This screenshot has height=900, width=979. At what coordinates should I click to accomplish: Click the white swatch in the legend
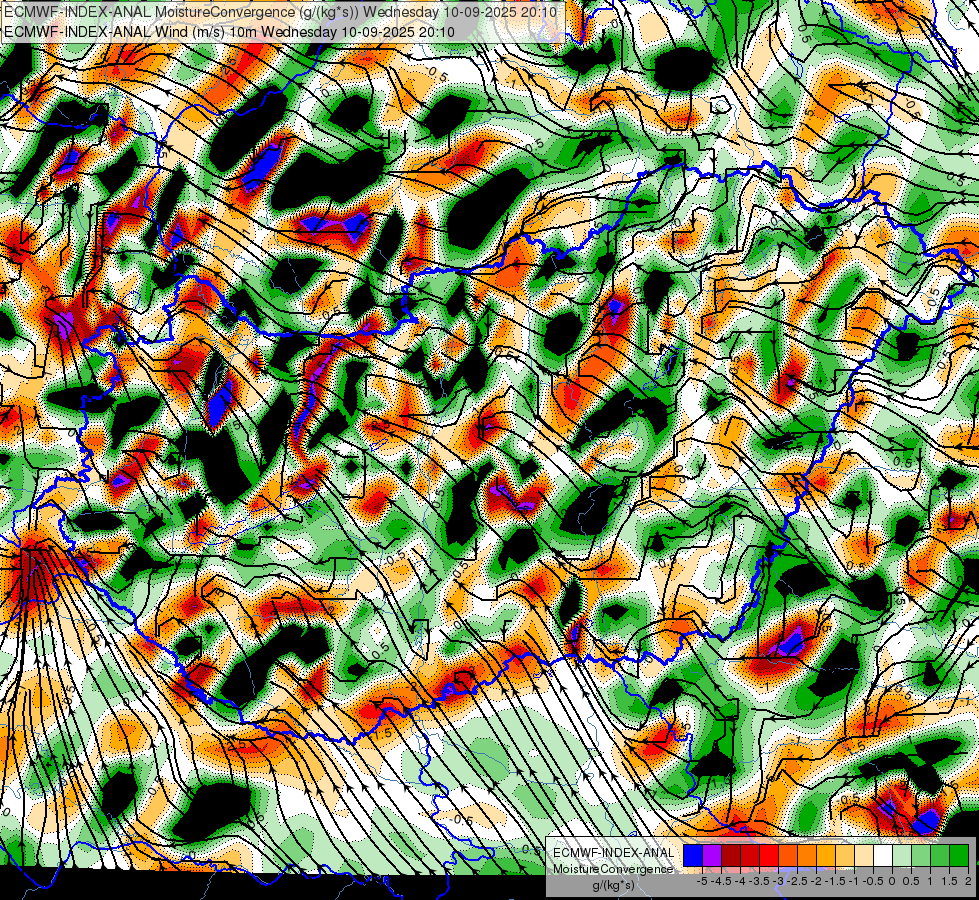coord(883,856)
